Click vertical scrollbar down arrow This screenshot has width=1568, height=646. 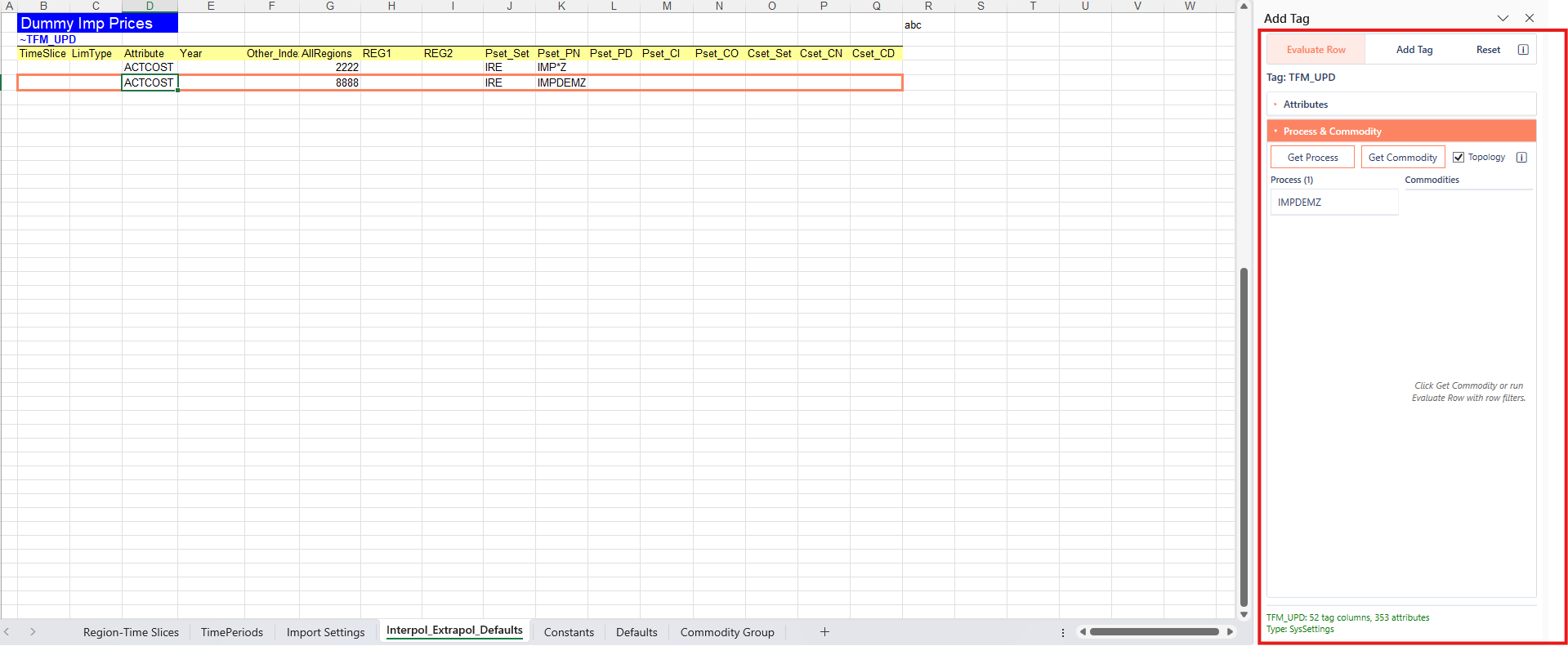click(x=1244, y=615)
